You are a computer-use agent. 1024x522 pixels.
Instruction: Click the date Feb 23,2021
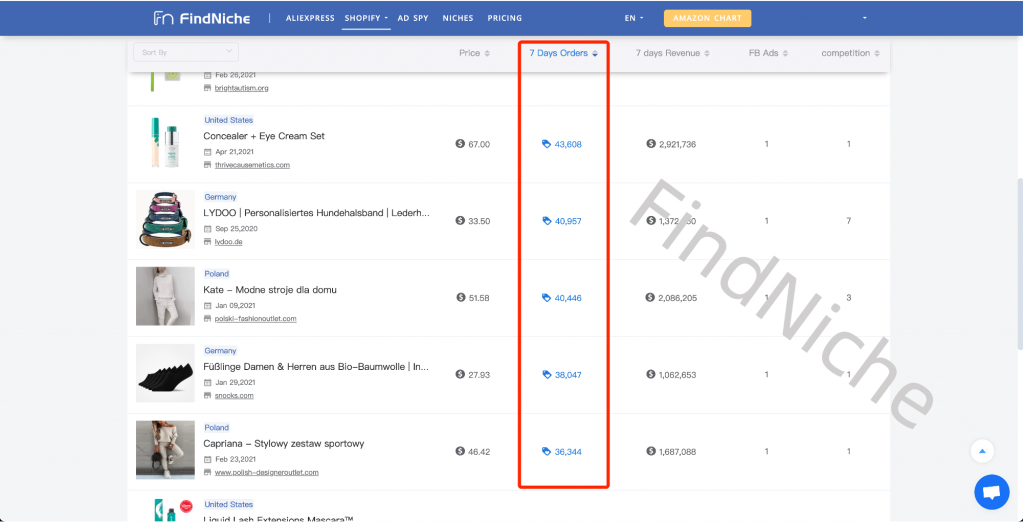(x=234, y=459)
